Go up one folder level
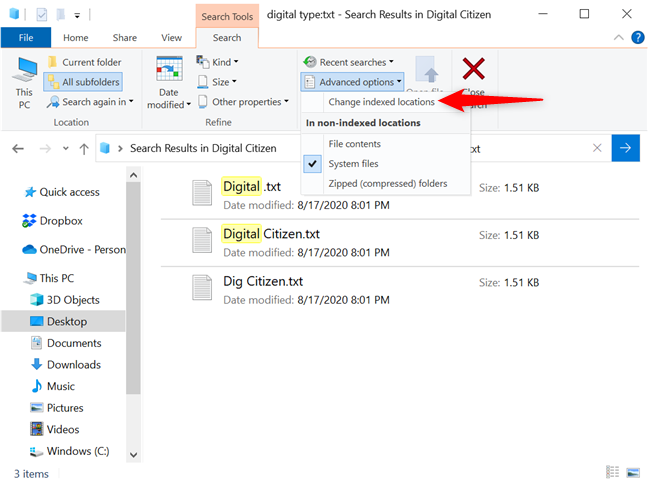This screenshot has width=648, height=484. (x=84, y=149)
